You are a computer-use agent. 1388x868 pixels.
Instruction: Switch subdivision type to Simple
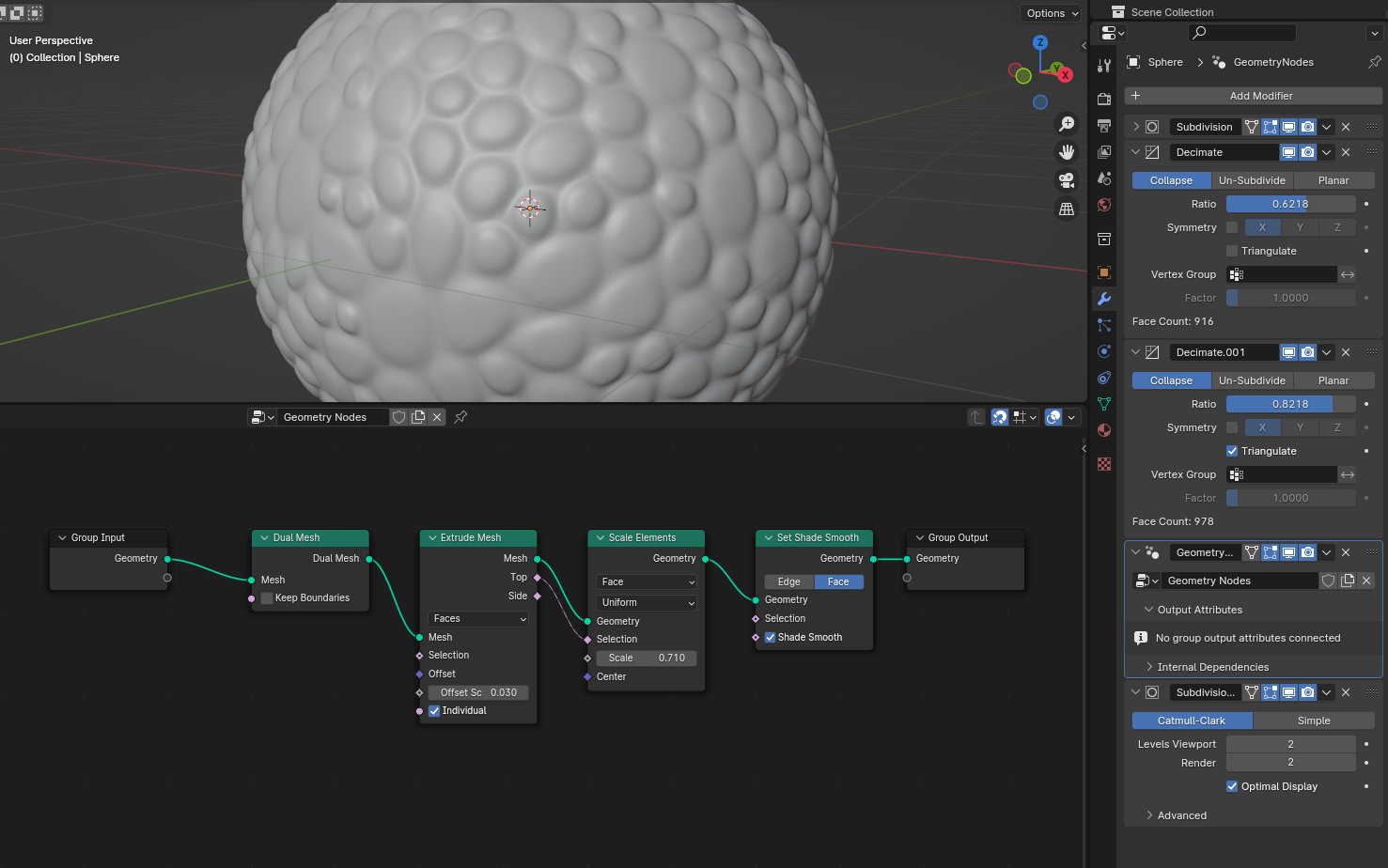[x=1314, y=721]
